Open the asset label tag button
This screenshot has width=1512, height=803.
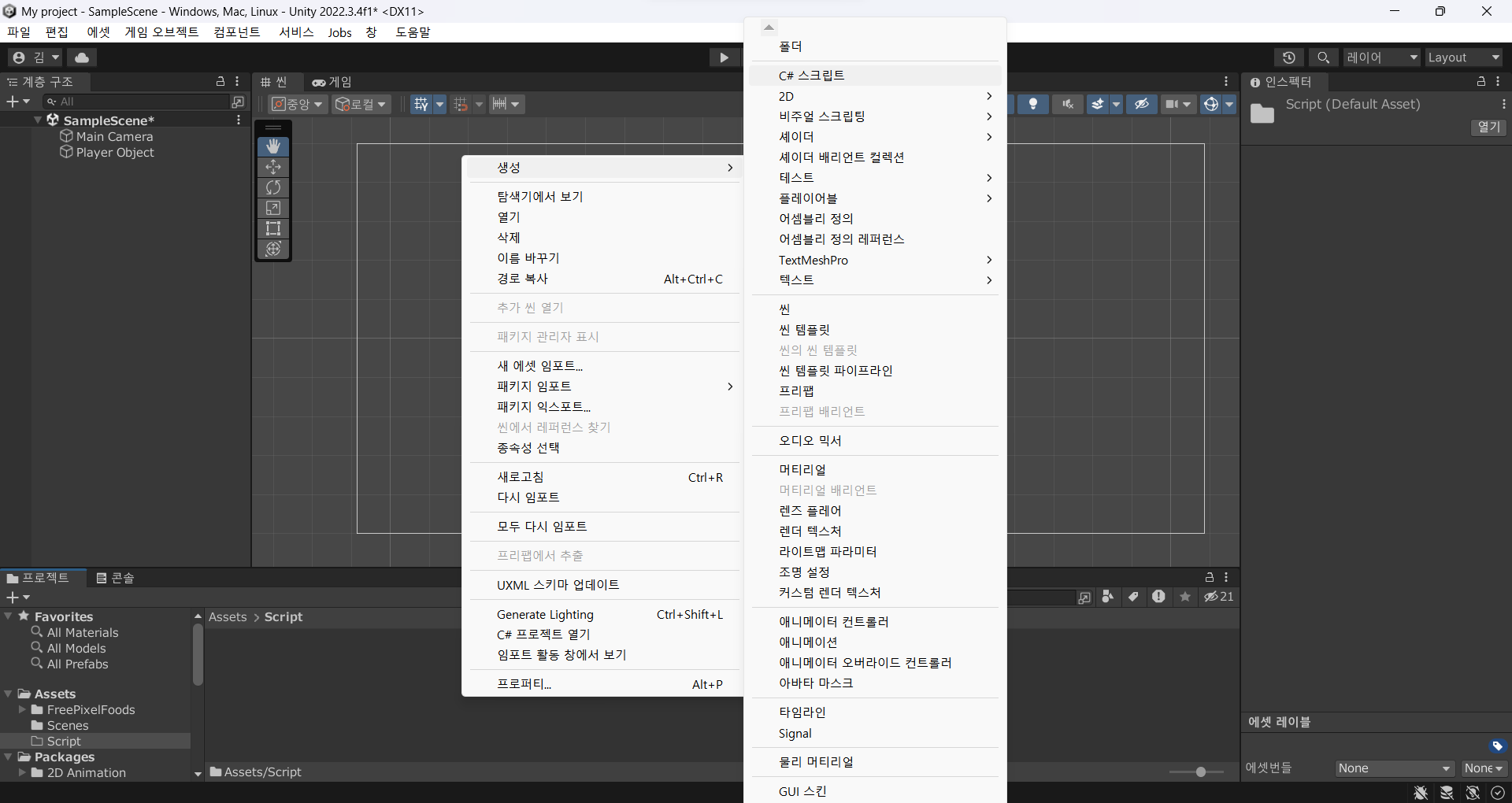[1498, 746]
